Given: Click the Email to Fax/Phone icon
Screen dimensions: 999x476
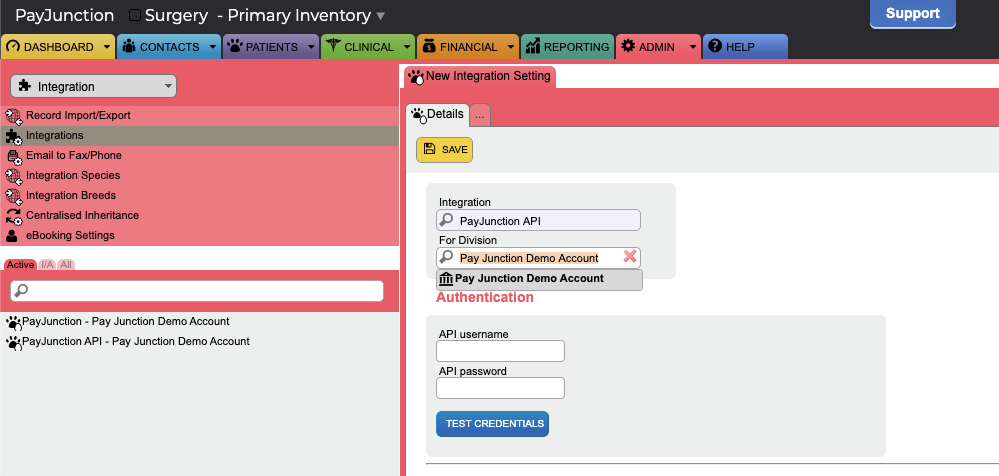Looking at the screenshot, I should point(14,156).
